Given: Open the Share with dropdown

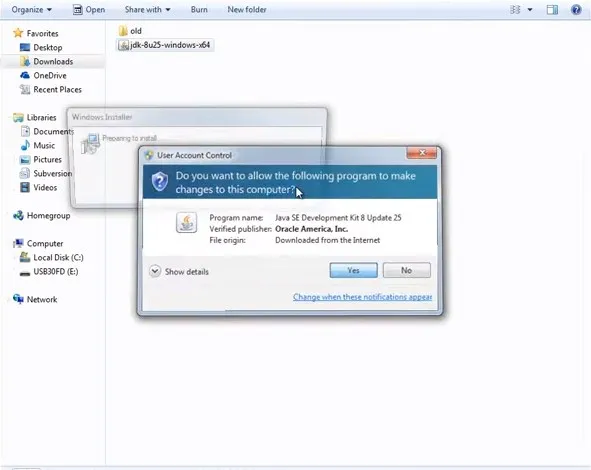Looking at the screenshot, I should (147, 10).
